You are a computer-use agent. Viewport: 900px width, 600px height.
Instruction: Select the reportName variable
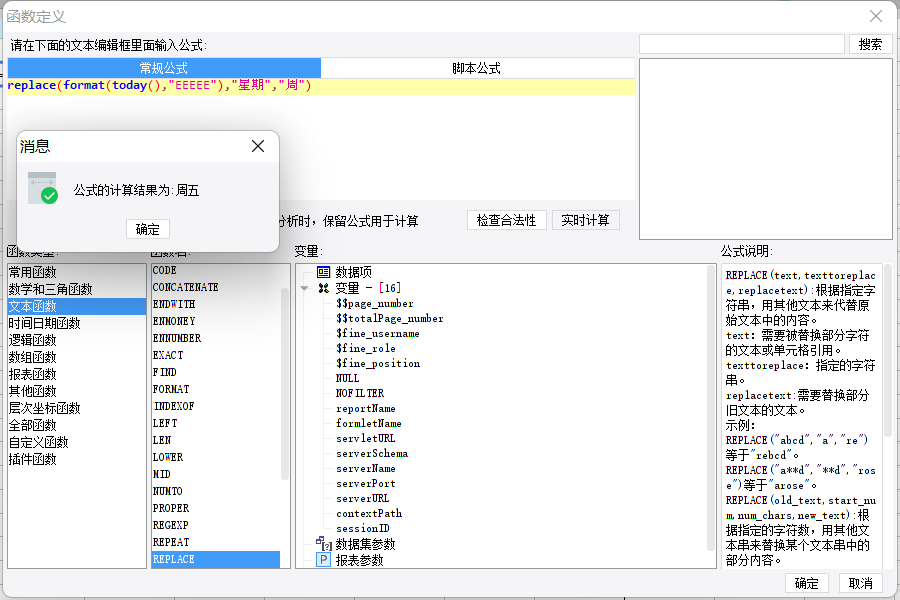click(366, 408)
